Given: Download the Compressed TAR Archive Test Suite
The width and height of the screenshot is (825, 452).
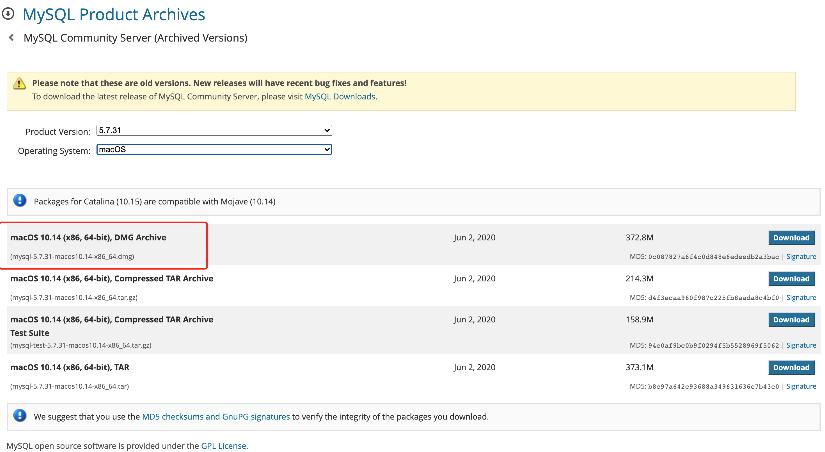Looking at the screenshot, I should click(x=791, y=320).
